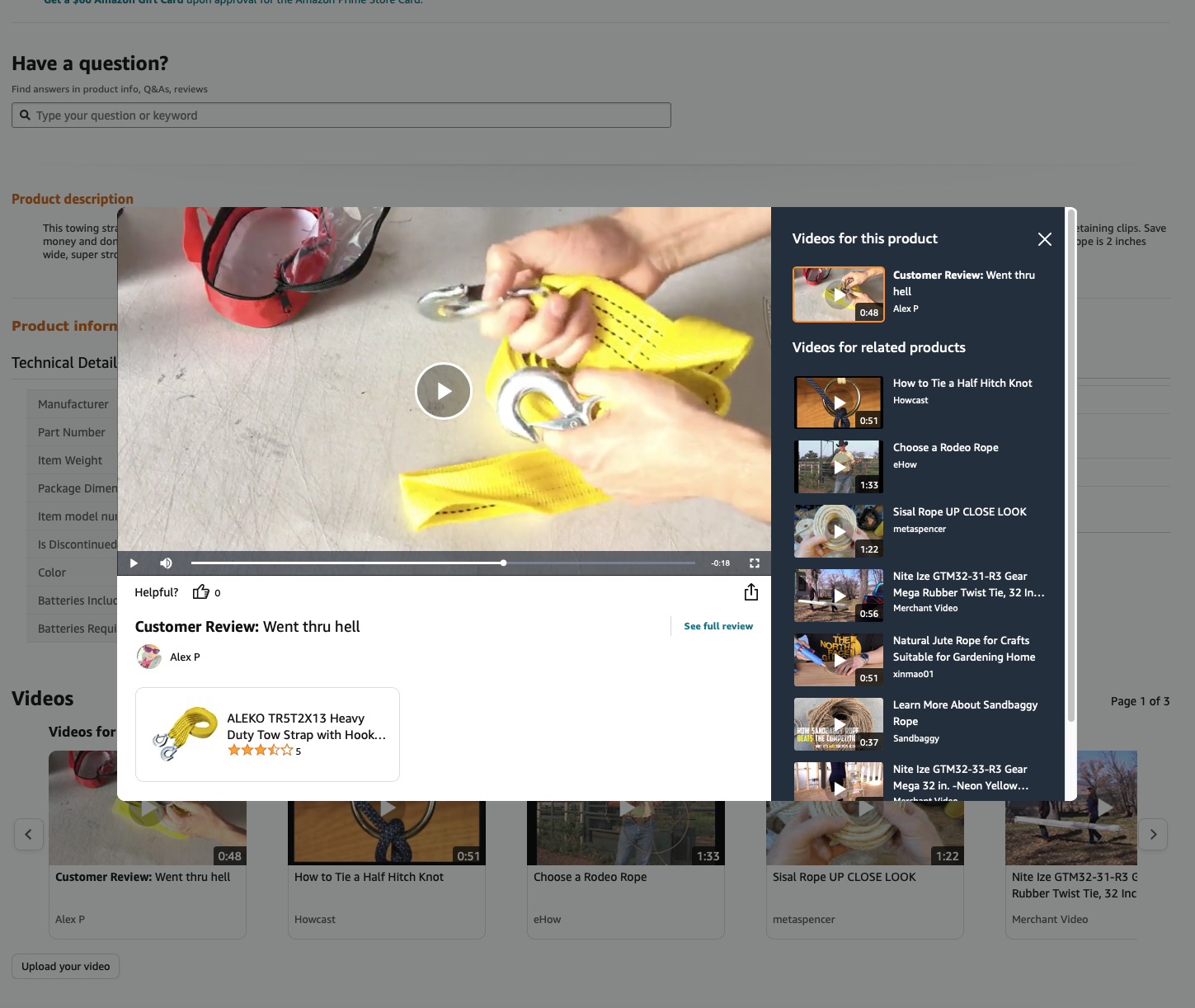The height and width of the screenshot is (1008, 1195).
Task: Play 'Learn More About Sandbaggy Rope' thumbnail
Action: (x=839, y=724)
